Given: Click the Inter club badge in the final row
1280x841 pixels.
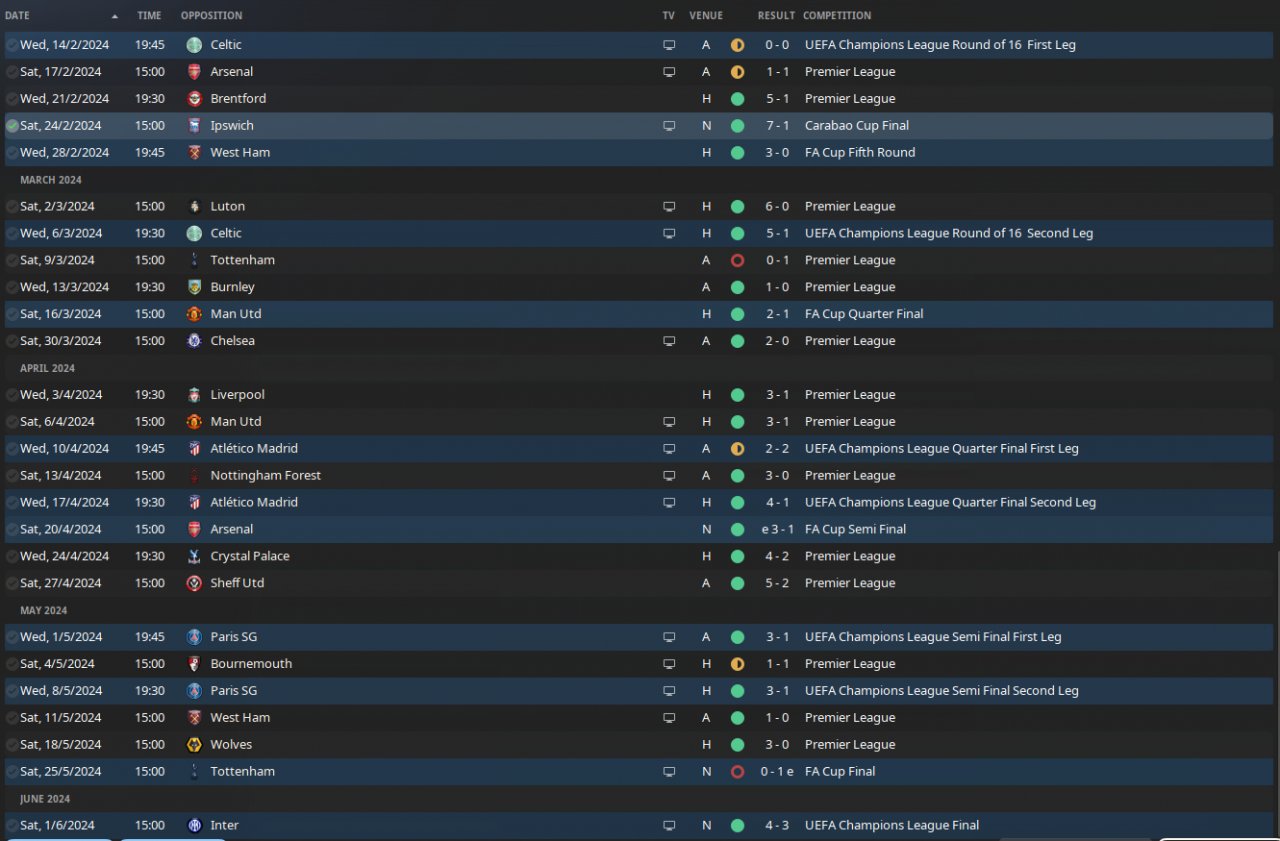Looking at the screenshot, I should pos(194,826).
